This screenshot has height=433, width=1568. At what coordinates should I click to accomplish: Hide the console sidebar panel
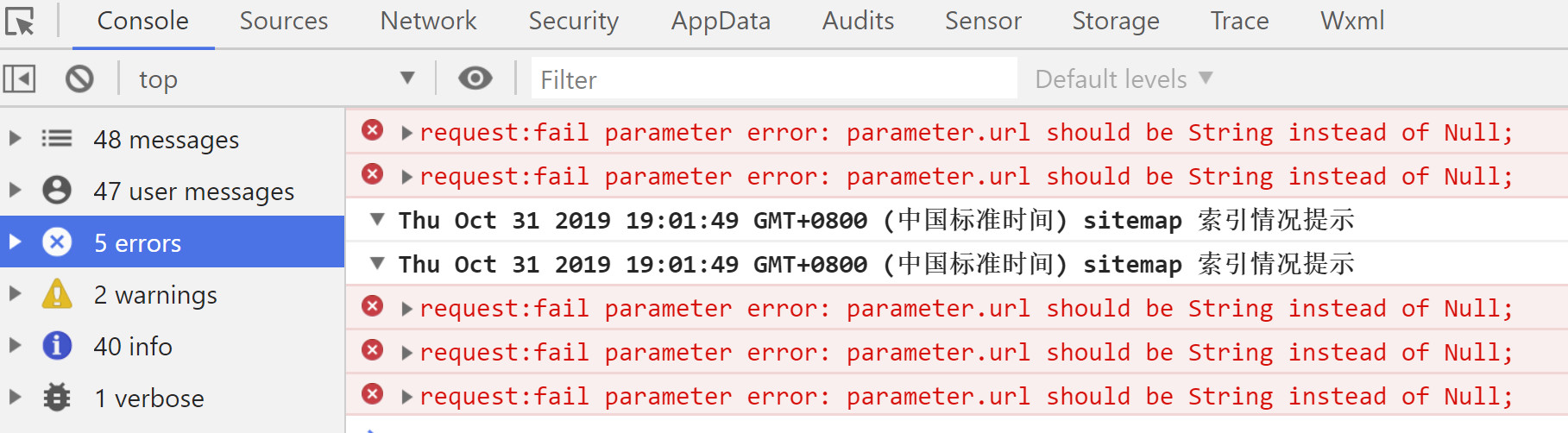(19, 79)
